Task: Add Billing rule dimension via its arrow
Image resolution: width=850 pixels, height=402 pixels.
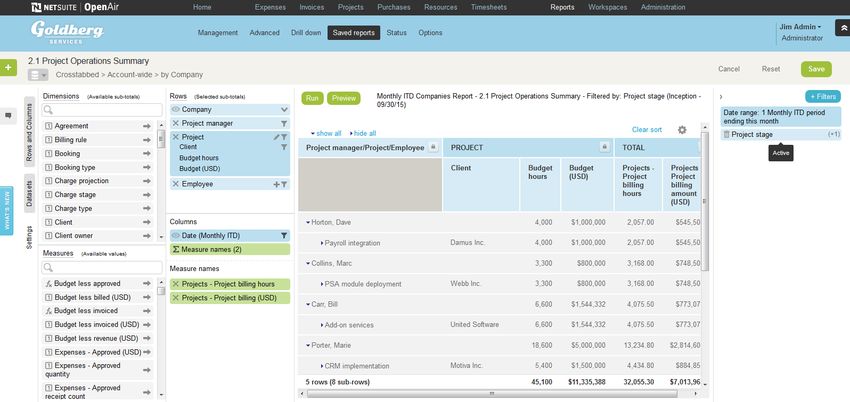Action: [146, 140]
